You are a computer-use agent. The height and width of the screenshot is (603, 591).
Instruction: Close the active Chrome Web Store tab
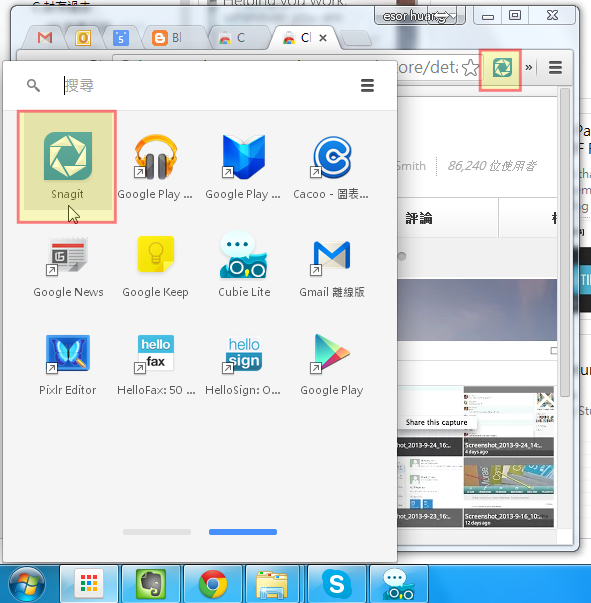(323, 38)
